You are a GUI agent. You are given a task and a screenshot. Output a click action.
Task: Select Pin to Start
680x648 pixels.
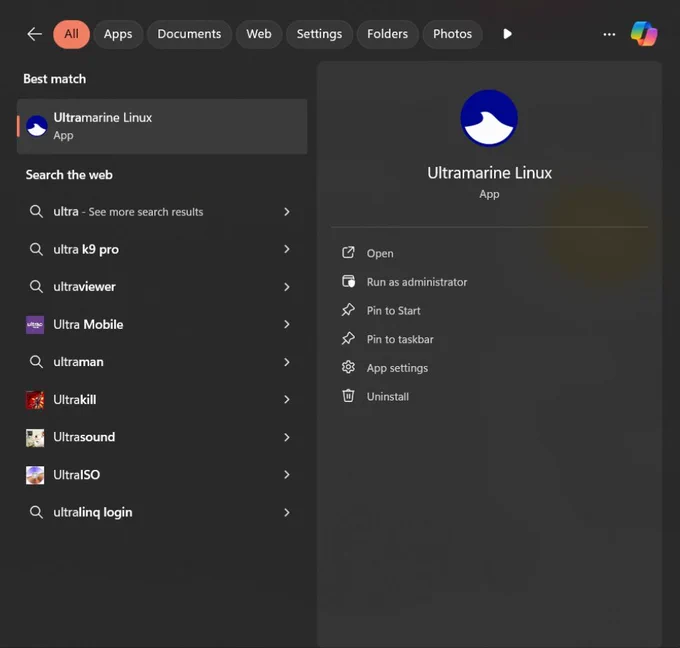point(393,311)
